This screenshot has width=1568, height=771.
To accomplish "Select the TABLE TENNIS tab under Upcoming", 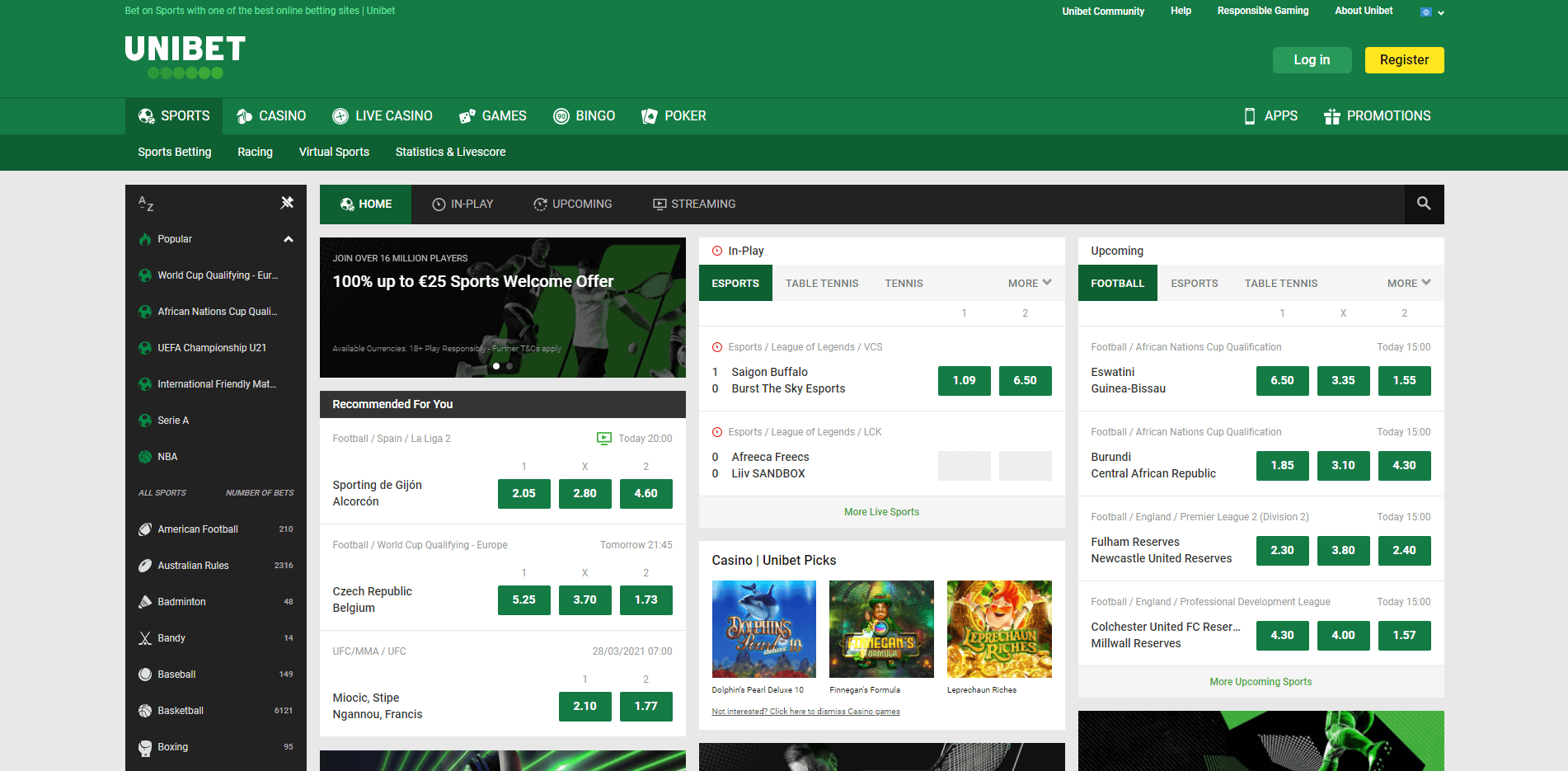I will [x=1280, y=283].
